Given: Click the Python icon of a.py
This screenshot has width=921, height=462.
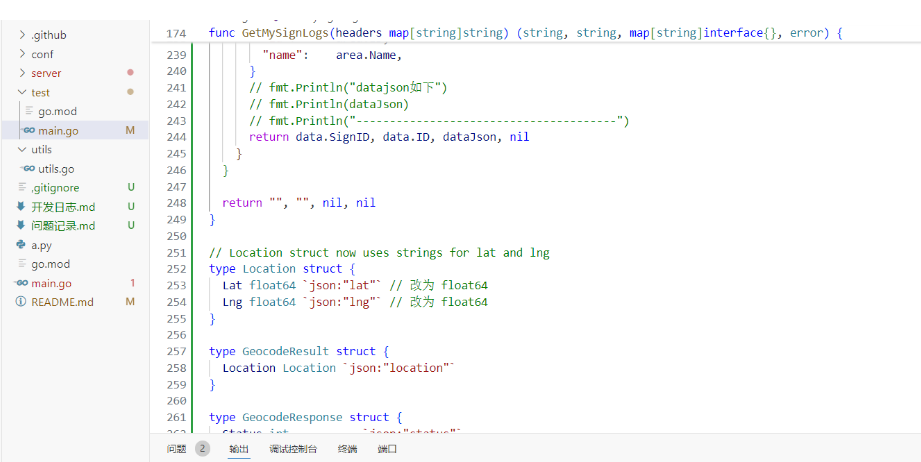Looking at the screenshot, I should click(x=21, y=245).
